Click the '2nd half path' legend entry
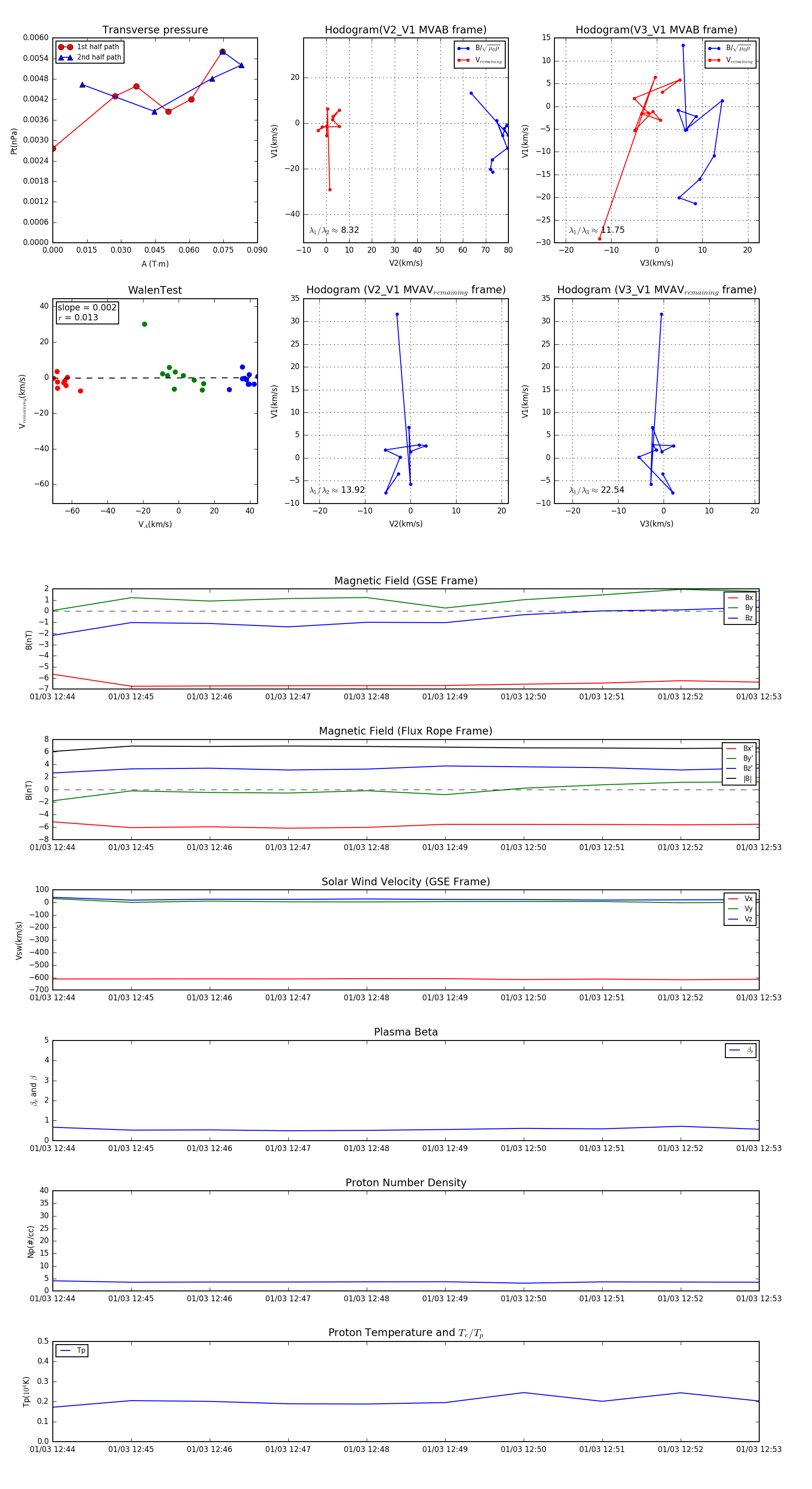Image resolution: width=812 pixels, height=1489 pixels. click(x=90, y=57)
